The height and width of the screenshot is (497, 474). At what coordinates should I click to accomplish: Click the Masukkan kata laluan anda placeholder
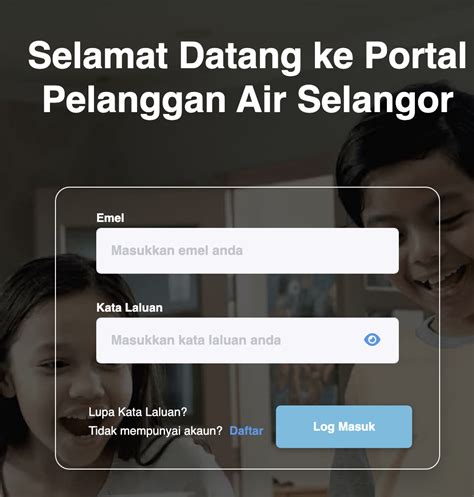(196, 340)
